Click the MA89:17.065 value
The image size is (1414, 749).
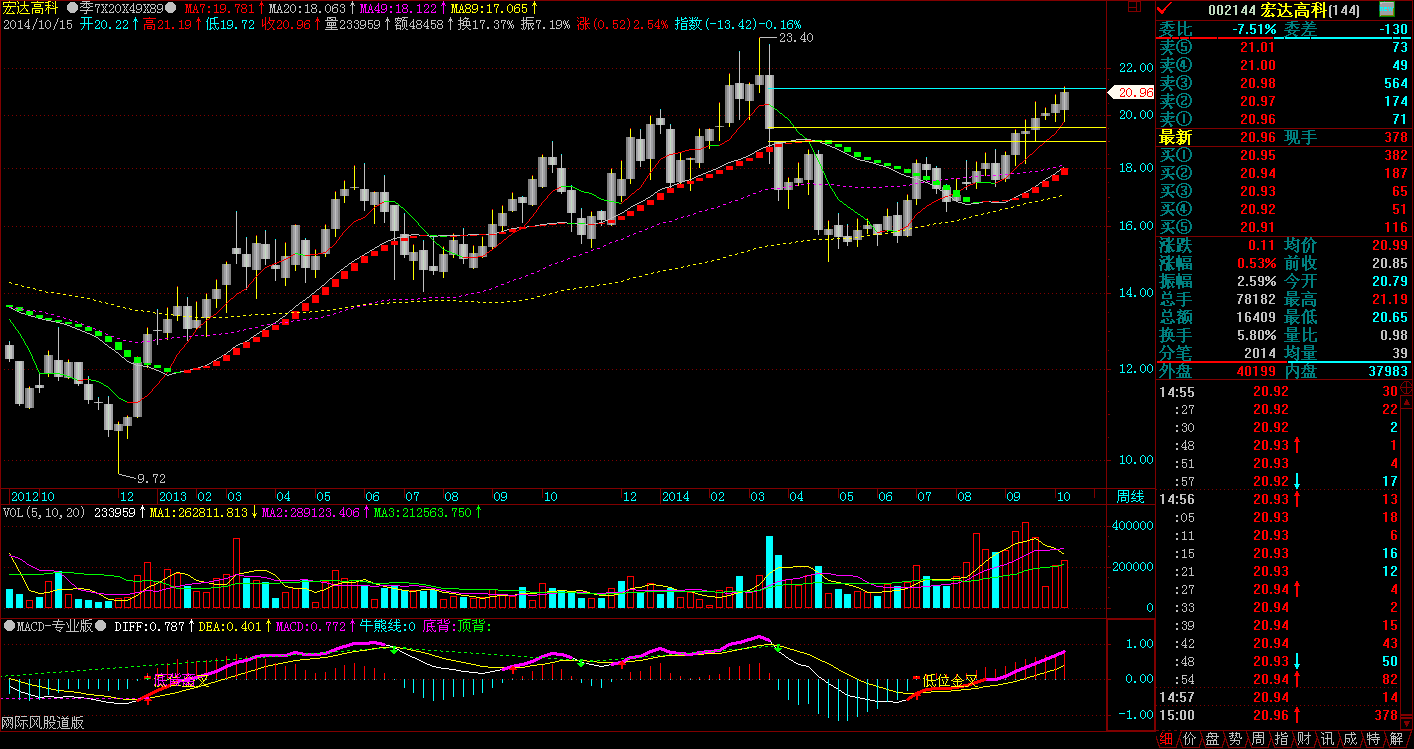[492, 7]
